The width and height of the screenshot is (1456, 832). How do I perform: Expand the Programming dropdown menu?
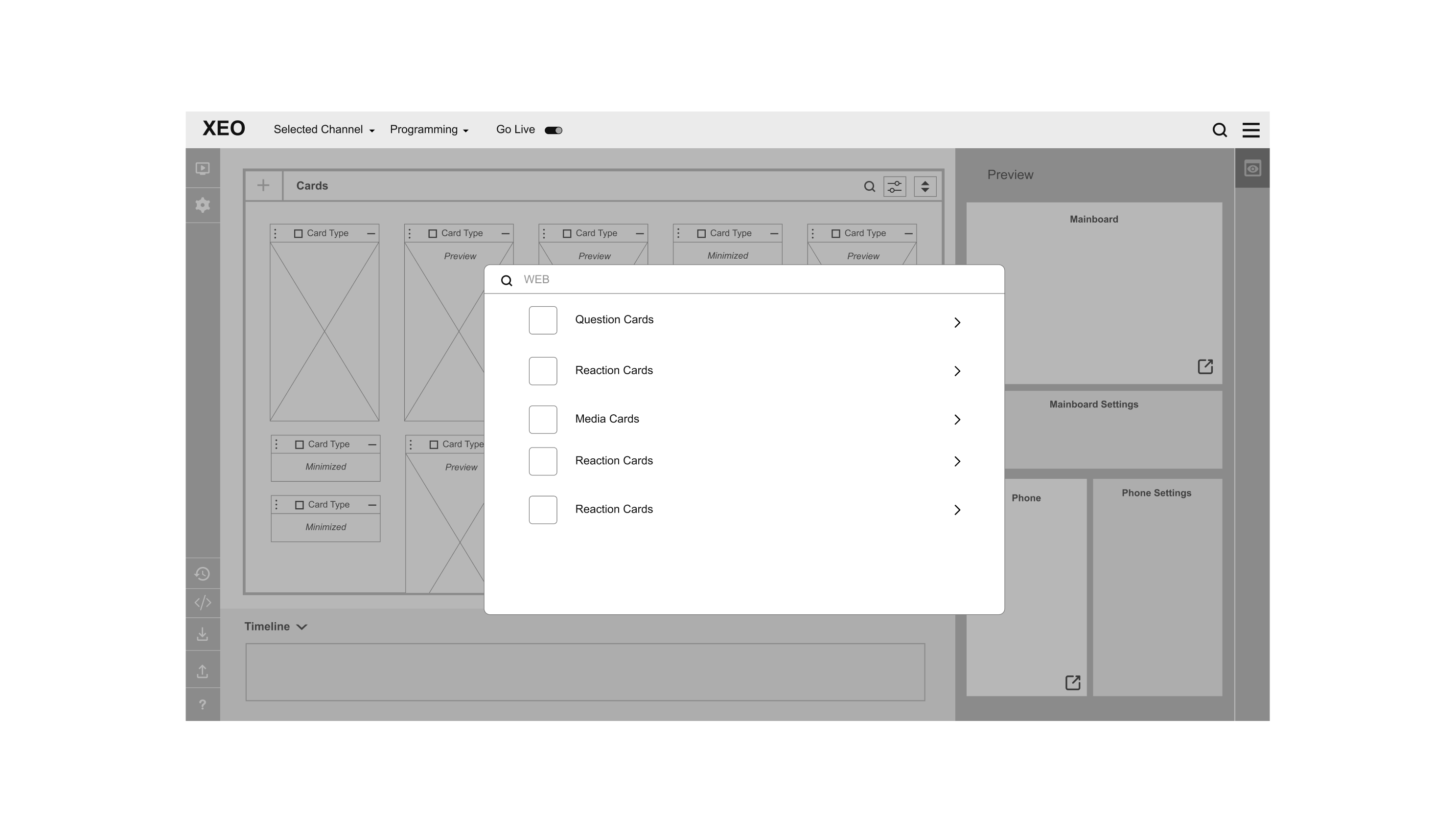pyautogui.click(x=428, y=129)
